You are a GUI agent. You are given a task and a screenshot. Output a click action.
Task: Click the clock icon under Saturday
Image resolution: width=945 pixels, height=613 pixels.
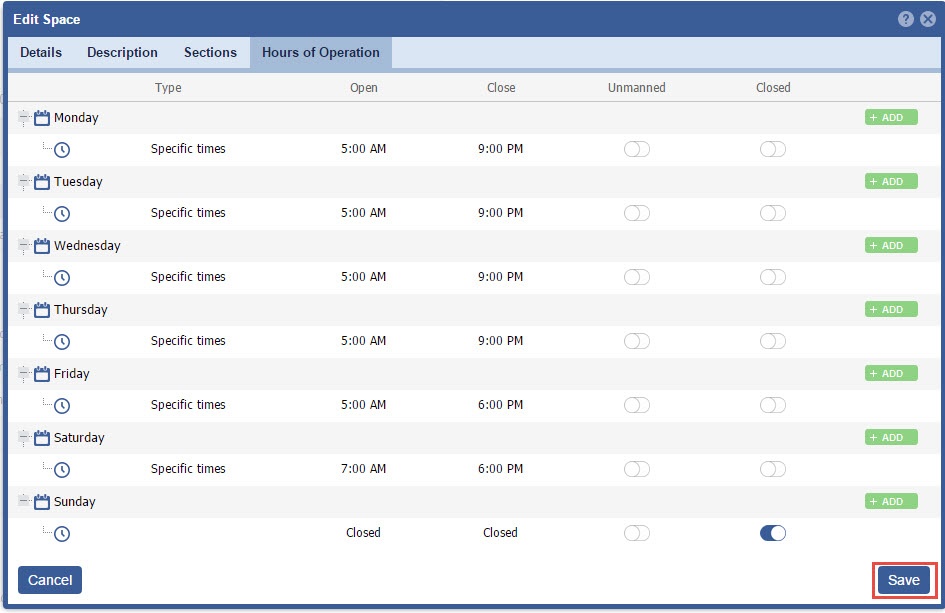point(62,470)
